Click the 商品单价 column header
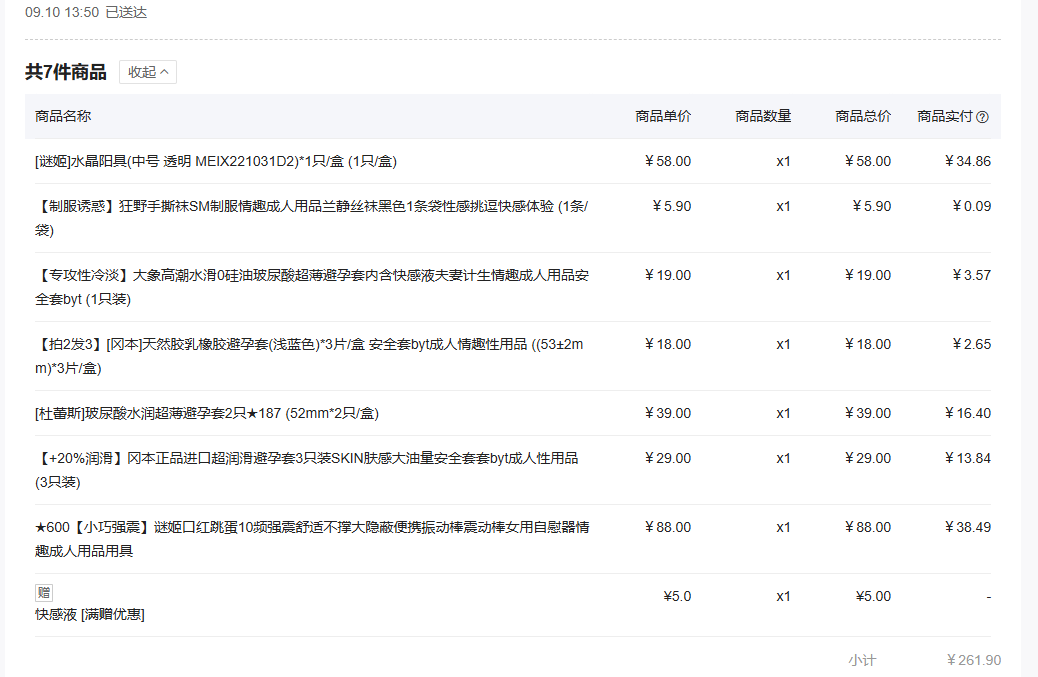 click(663, 116)
